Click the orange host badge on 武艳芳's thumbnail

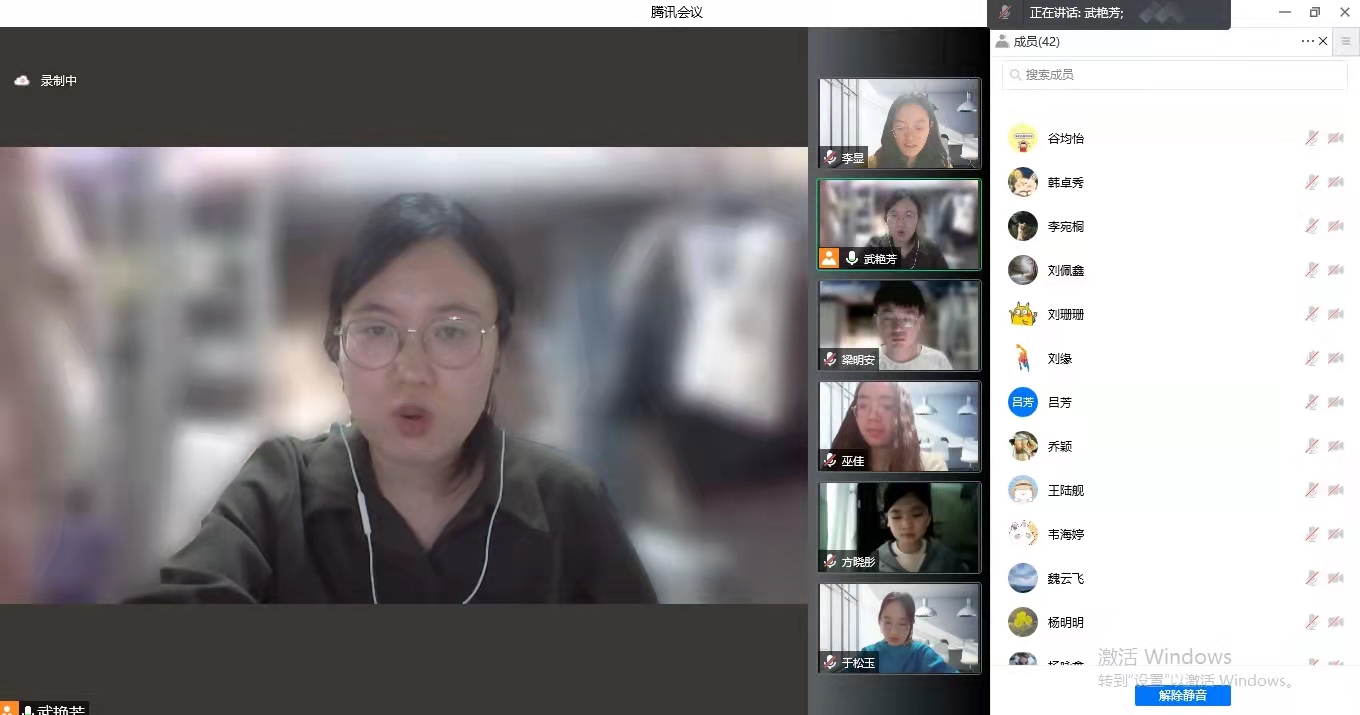[829, 258]
